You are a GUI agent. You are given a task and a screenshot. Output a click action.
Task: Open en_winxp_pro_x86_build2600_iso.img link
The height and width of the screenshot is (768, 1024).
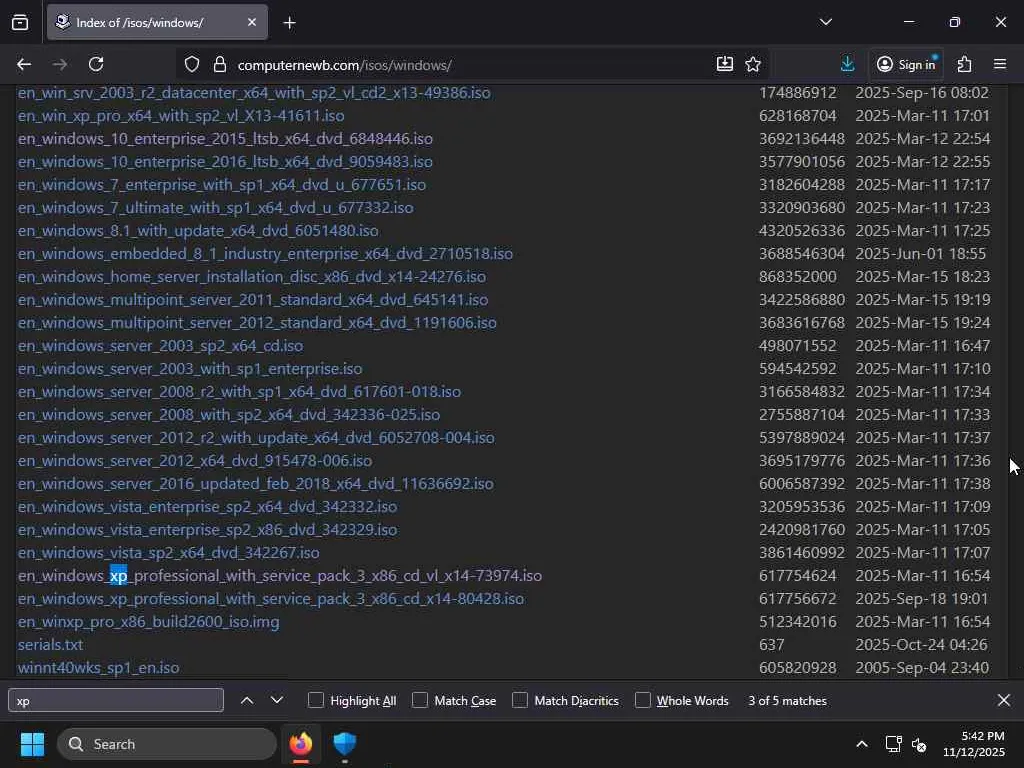click(x=148, y=621)
